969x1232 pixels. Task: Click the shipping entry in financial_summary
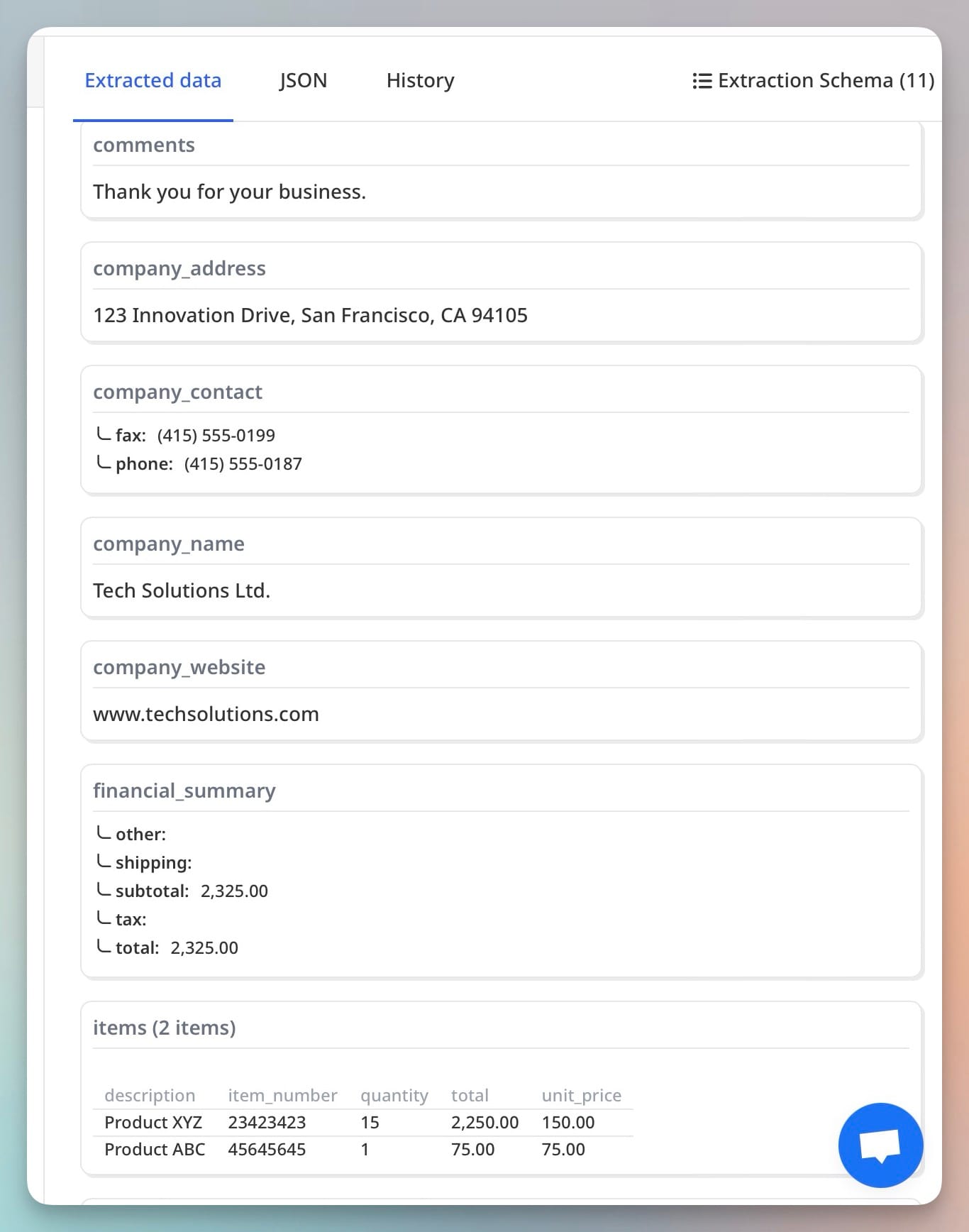(153, 862)
